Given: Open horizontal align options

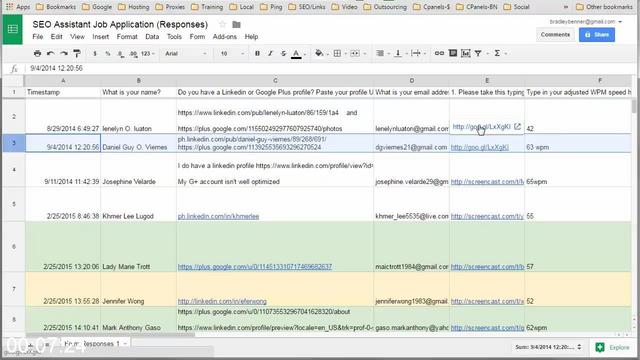Looking at the screenshot, I should 381,53.
